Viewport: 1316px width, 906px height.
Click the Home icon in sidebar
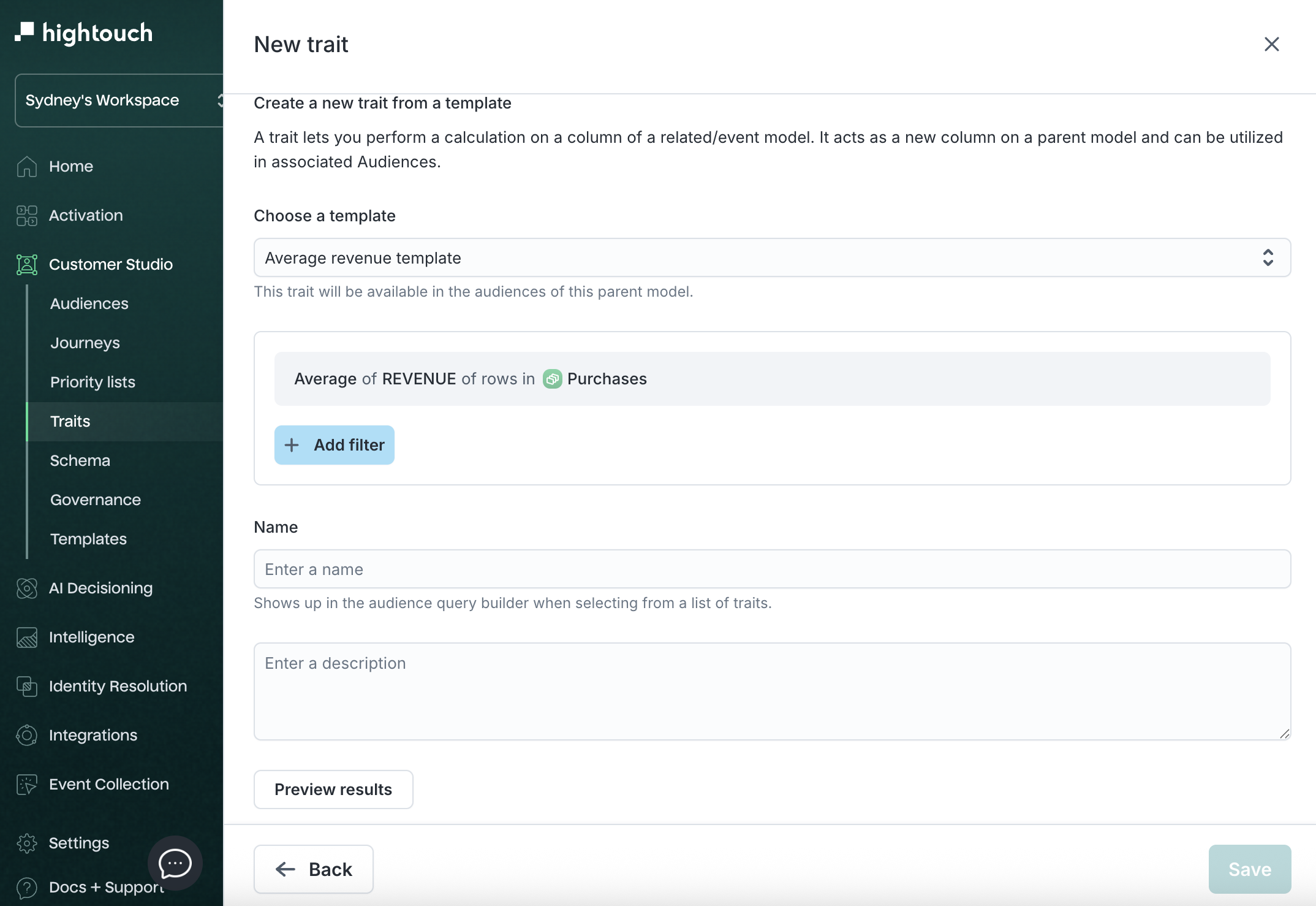tap(27, 166)
